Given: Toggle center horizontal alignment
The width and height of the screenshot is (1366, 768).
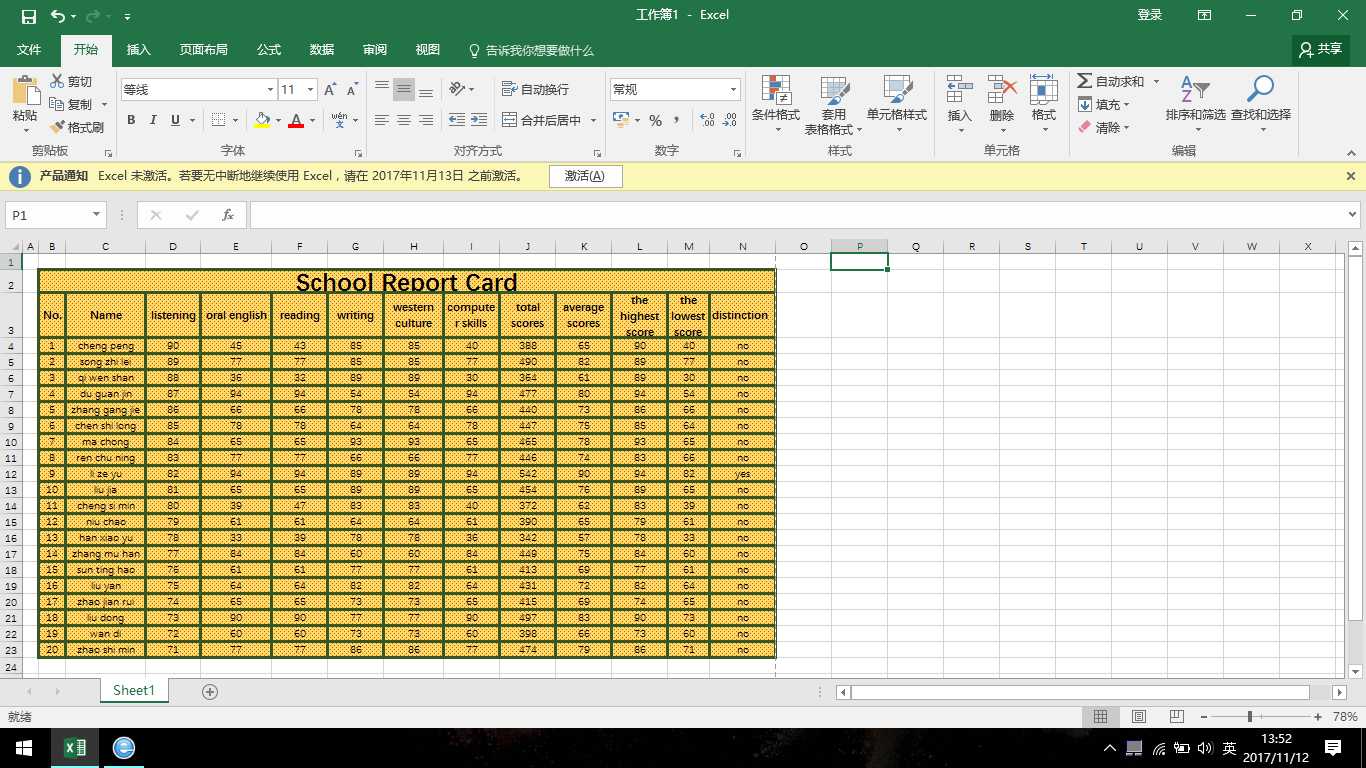Looking at the screenshot, I should click(x=404, y=120).
